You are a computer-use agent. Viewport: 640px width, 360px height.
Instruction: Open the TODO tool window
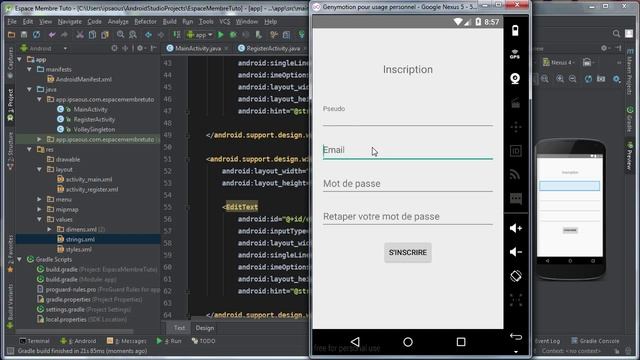(x=203, y=341)
